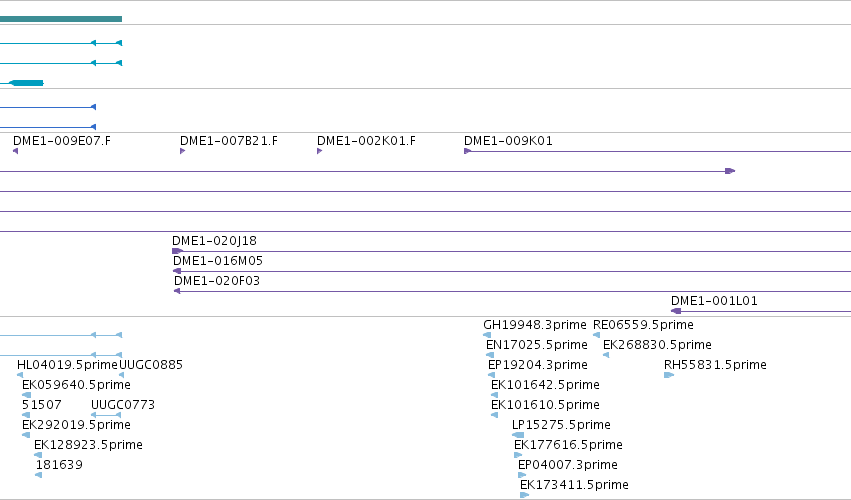Click the 51507 feature label
851x500 pixels.
pos(42,405)
